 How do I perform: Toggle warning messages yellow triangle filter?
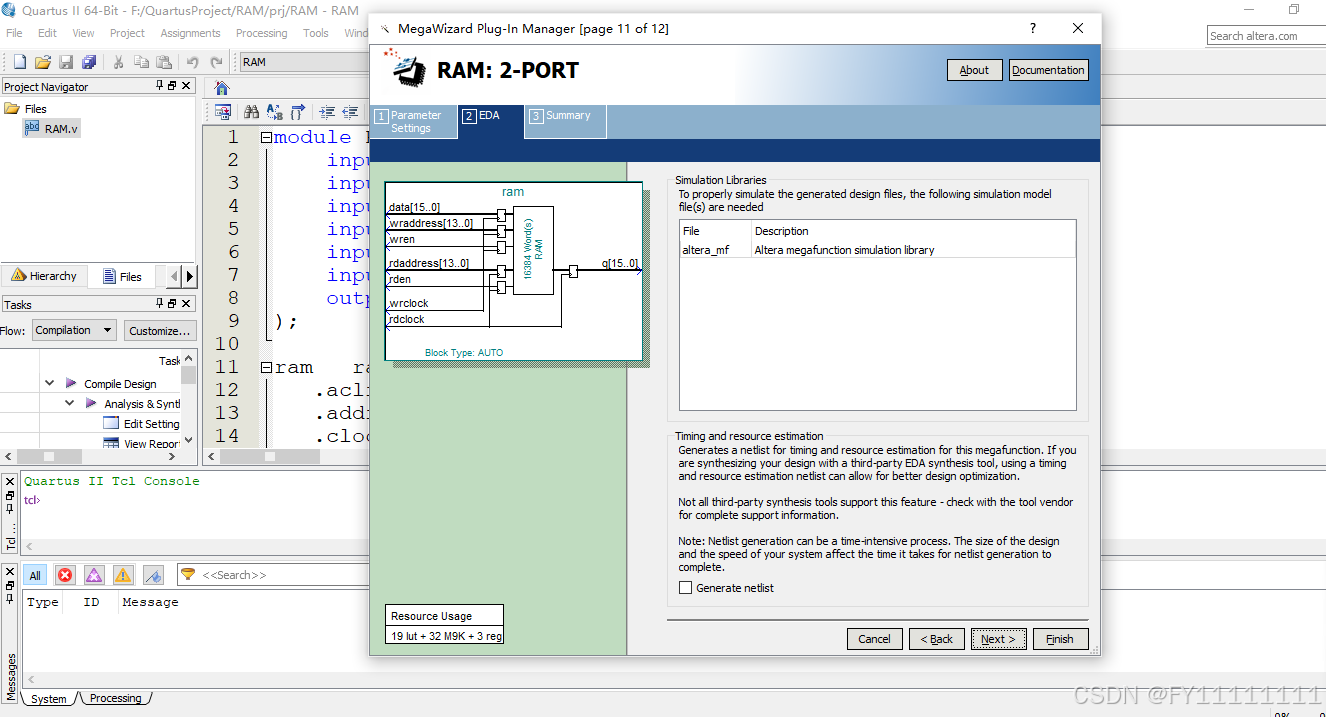(x=123, y=575)
